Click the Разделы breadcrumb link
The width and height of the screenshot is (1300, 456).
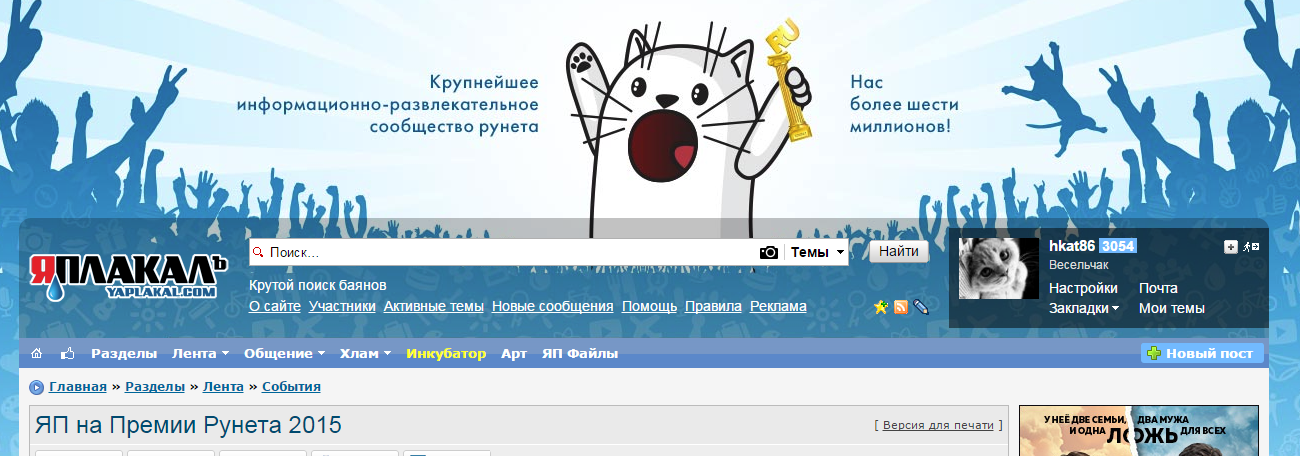[x=154, y=386]
